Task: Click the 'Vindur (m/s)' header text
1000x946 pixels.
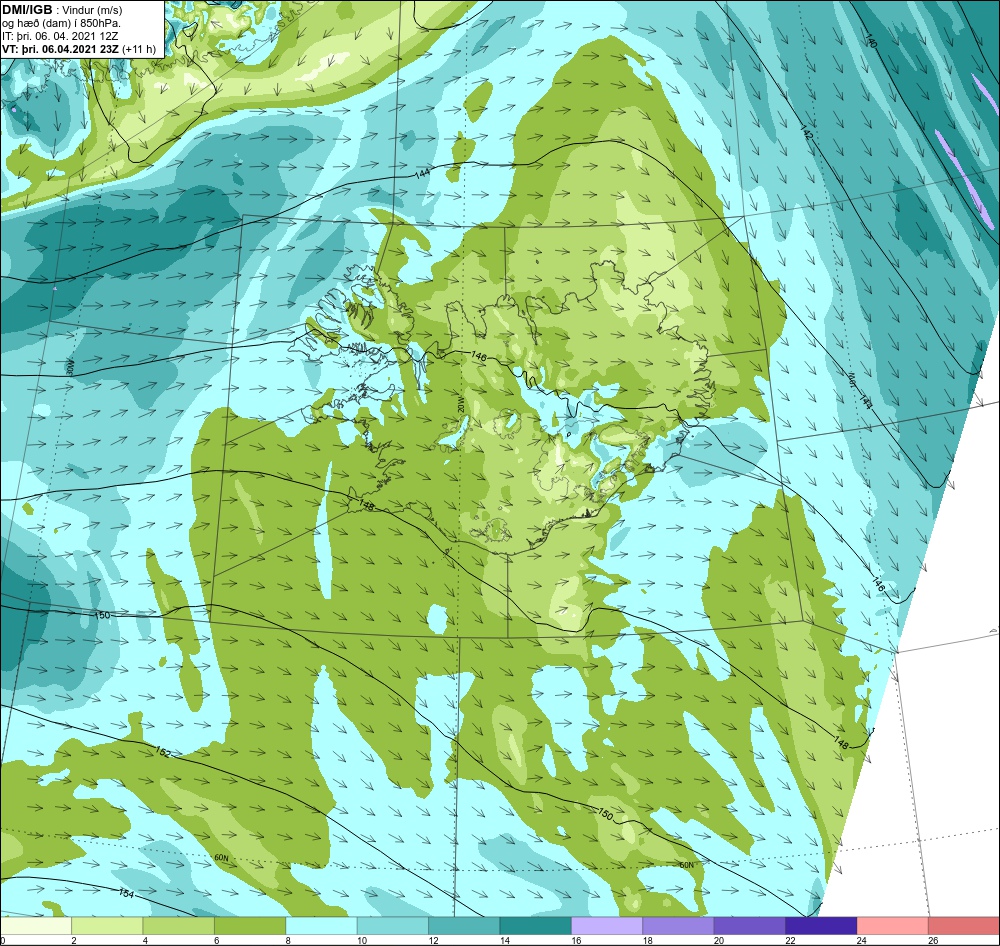Action: click(x=94, y=10)
